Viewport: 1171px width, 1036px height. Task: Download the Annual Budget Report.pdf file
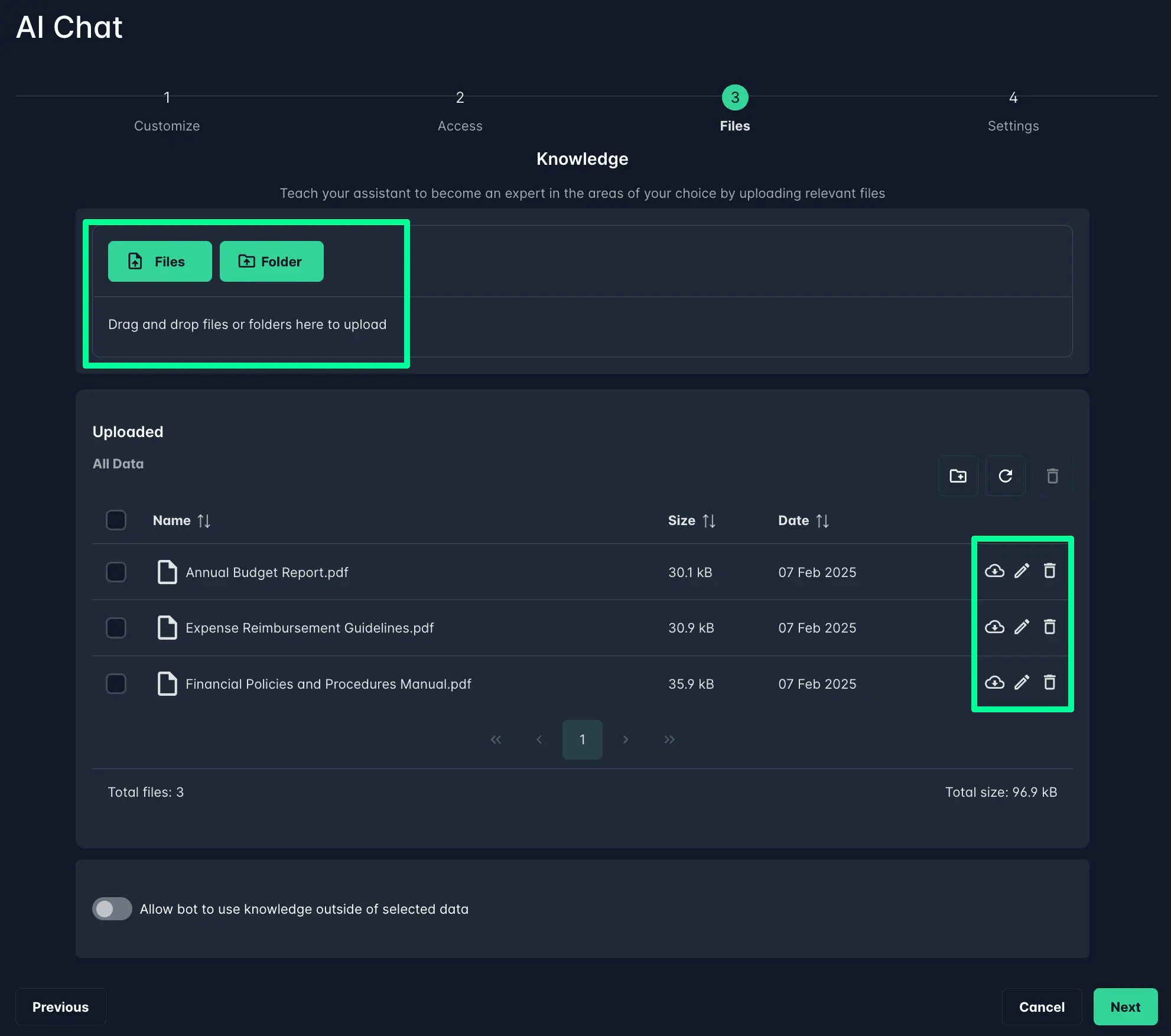click(994, 571)
